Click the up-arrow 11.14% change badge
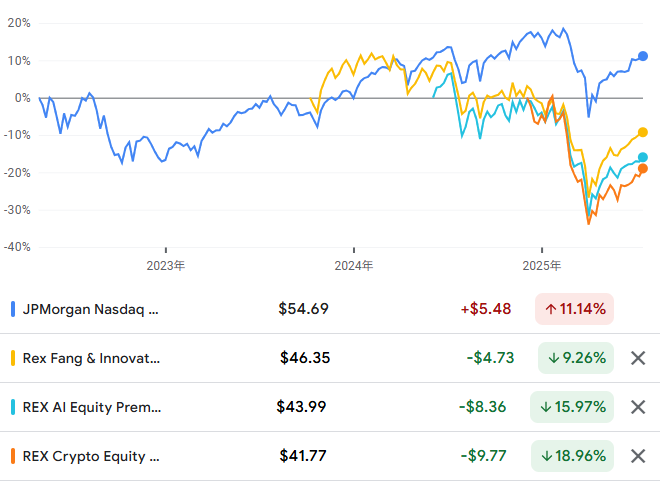Screen dimensions: 660x481 (x=574, y=309)
